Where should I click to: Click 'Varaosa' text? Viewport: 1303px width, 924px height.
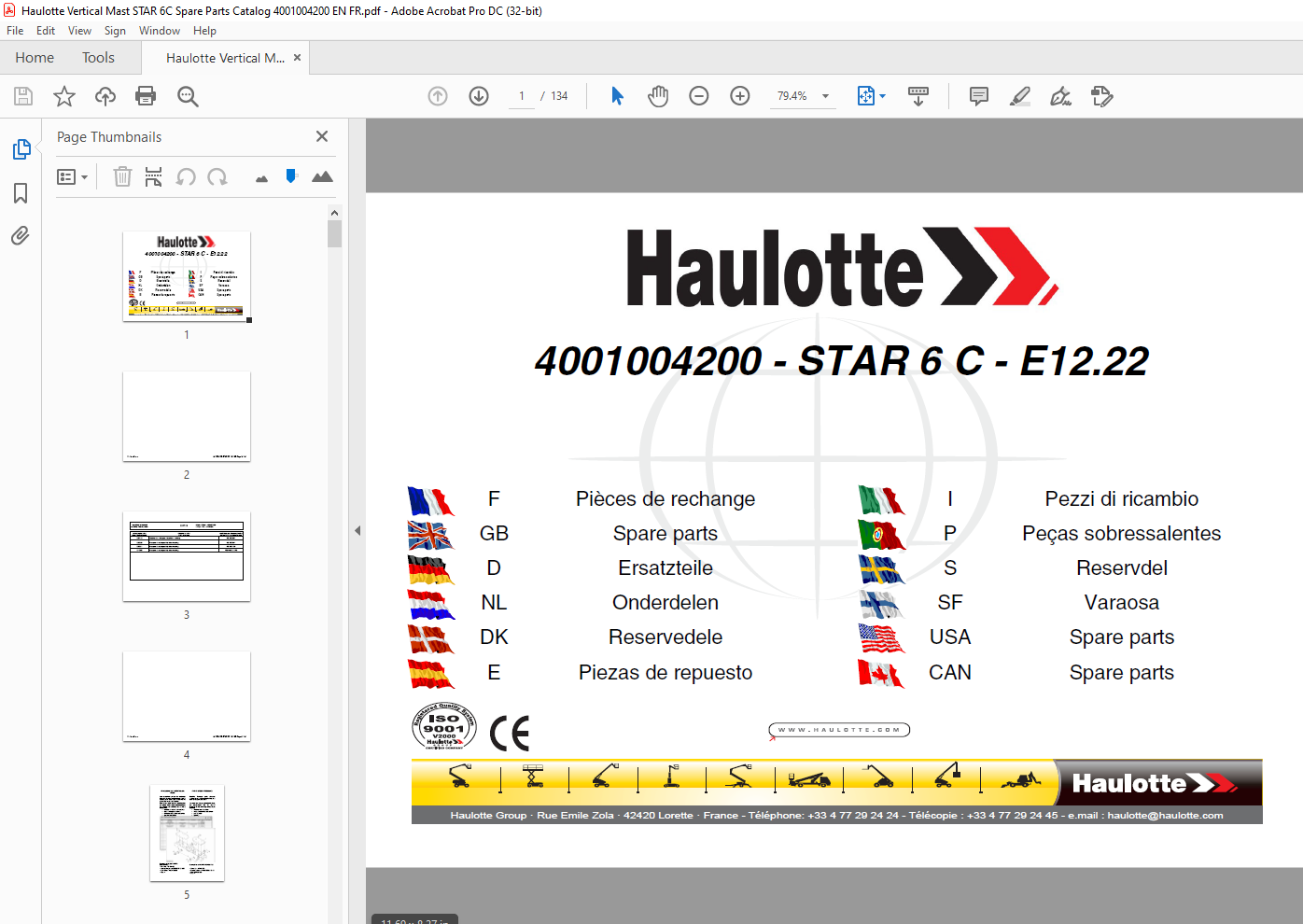[1121, 603]
